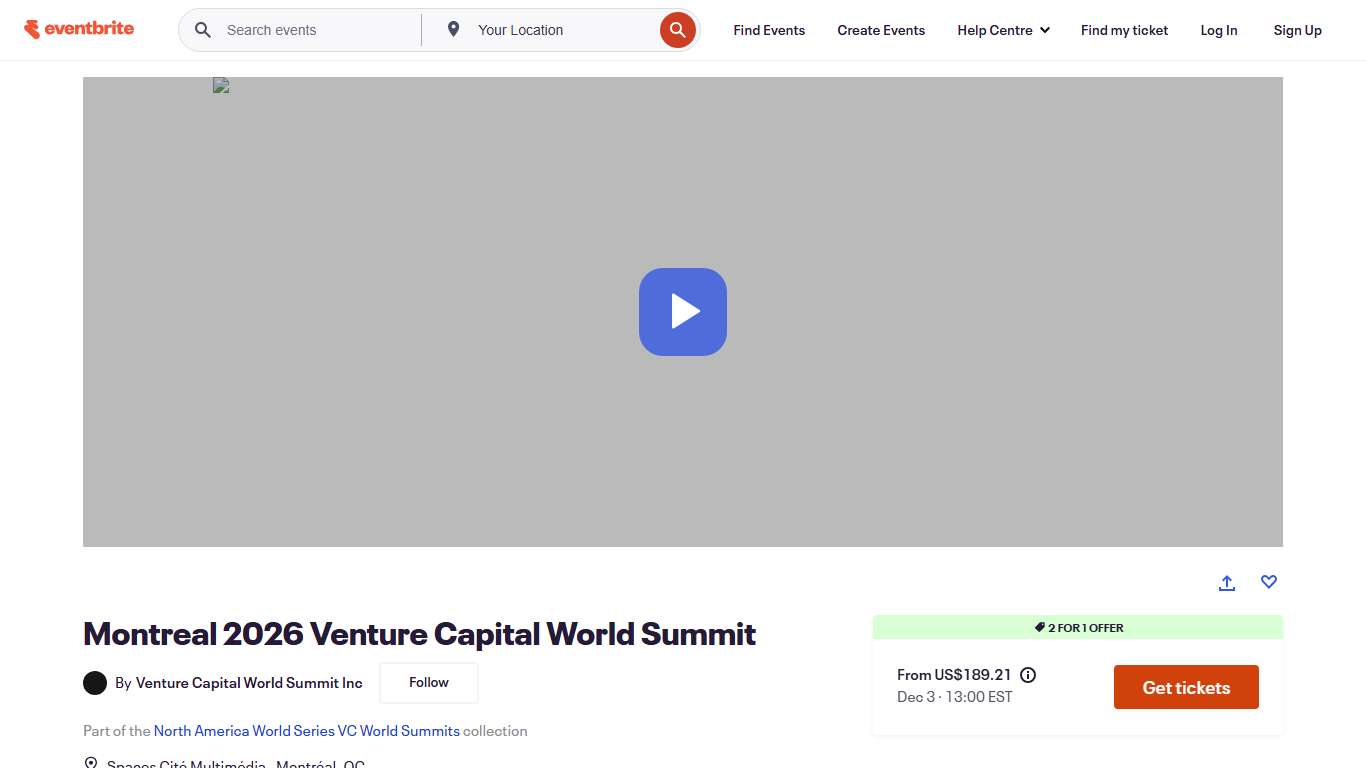
Task: Open the Help Centre dropdown
Action: (1003, 29)
